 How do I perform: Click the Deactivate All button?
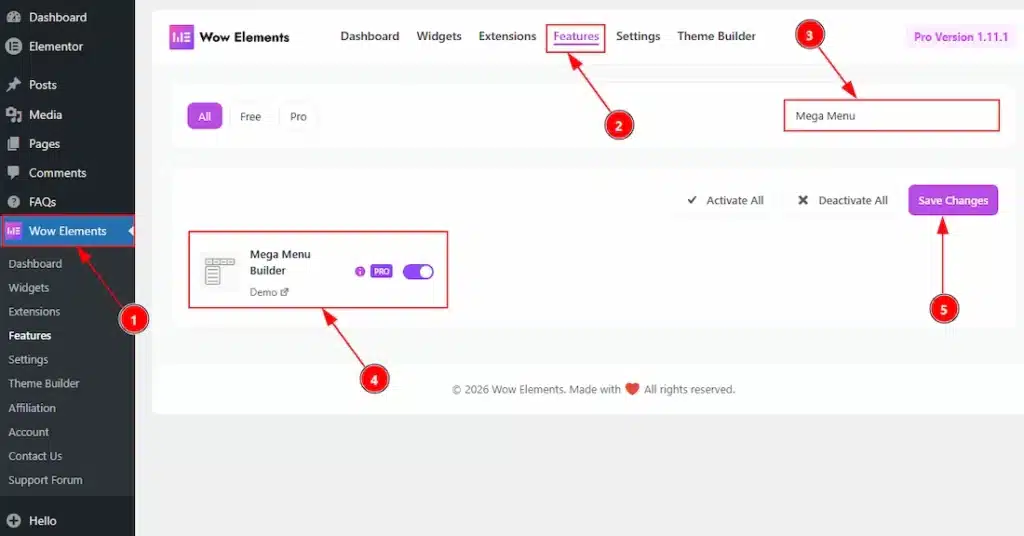[x=842, y=200]
